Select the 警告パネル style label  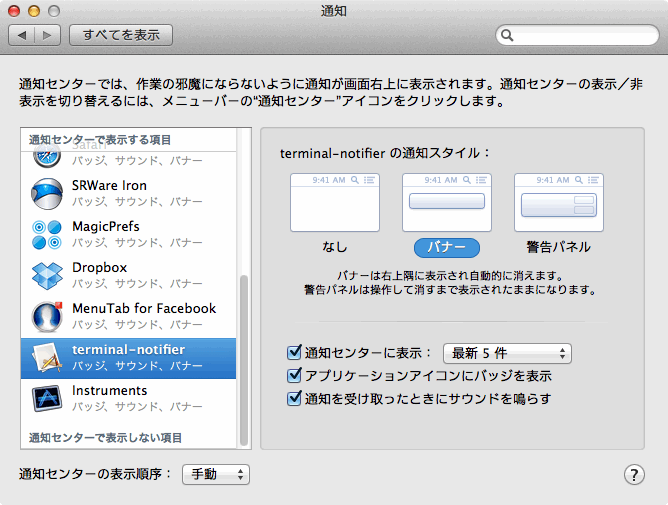click(x=559, y=247)
